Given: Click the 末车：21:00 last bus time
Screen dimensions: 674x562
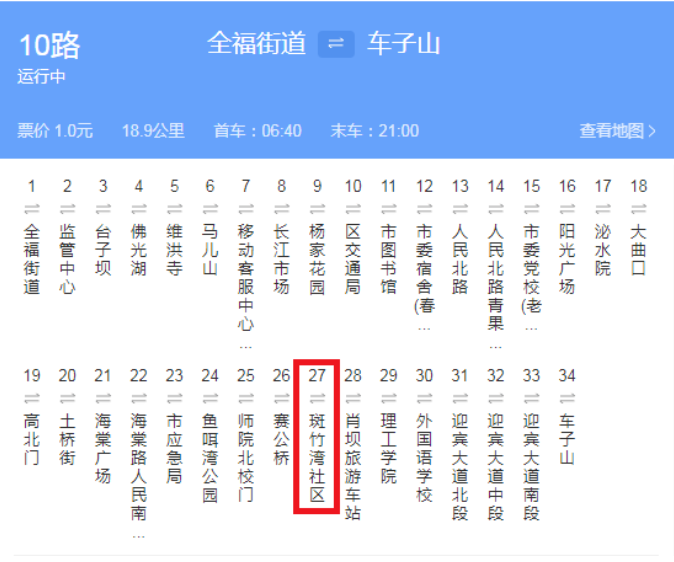Looking at the screenshot, I should pyautogui.click(x=375, y=131).
